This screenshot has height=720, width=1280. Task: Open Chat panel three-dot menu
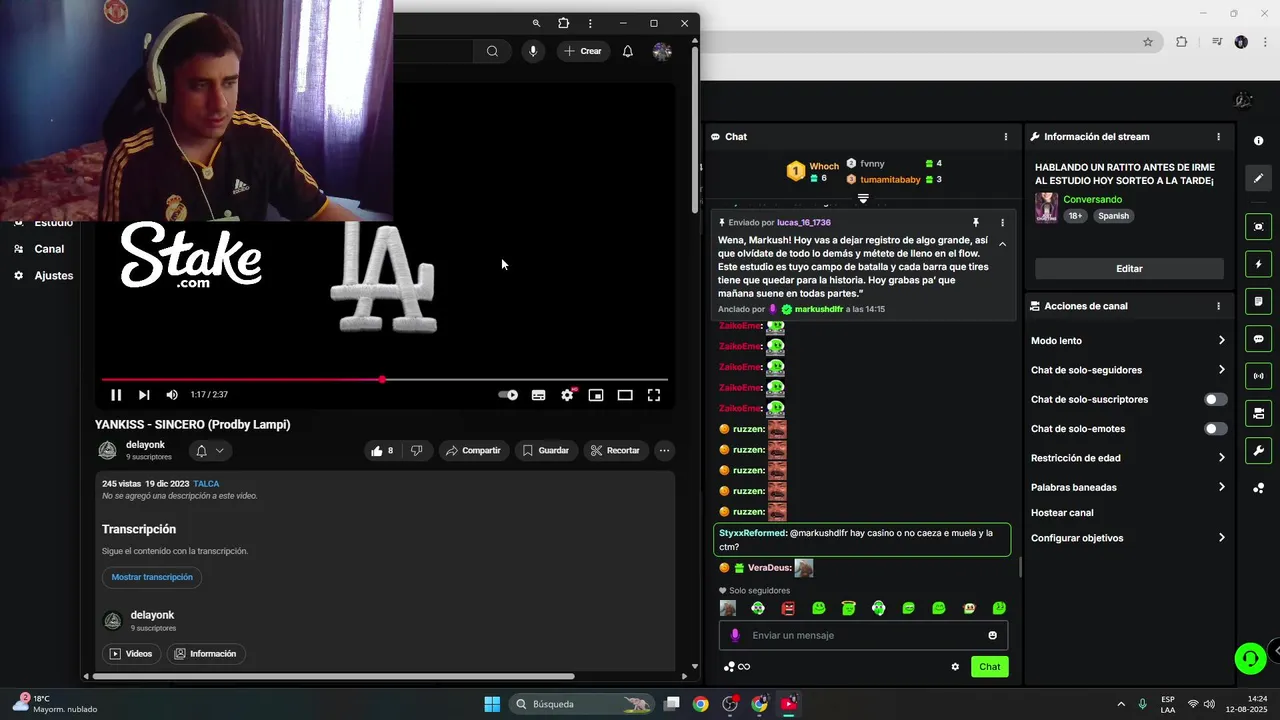(x=1006, y=137)
